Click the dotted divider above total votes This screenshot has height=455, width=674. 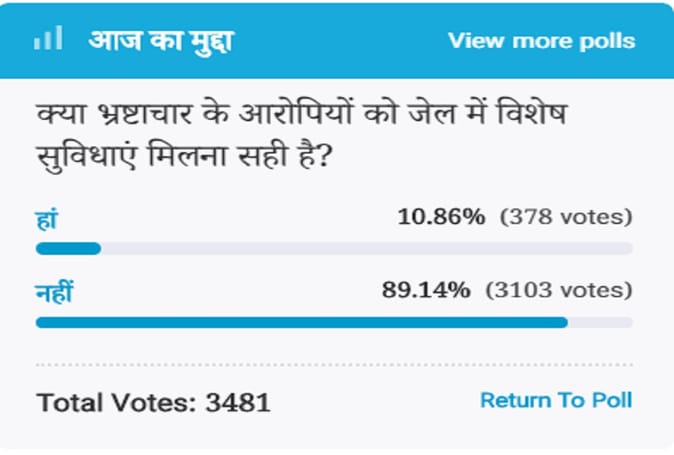(x=334, y=365)
